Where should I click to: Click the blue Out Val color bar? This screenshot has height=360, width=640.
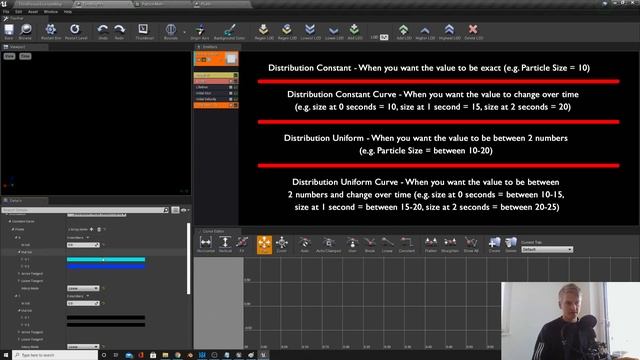[106, 267]
